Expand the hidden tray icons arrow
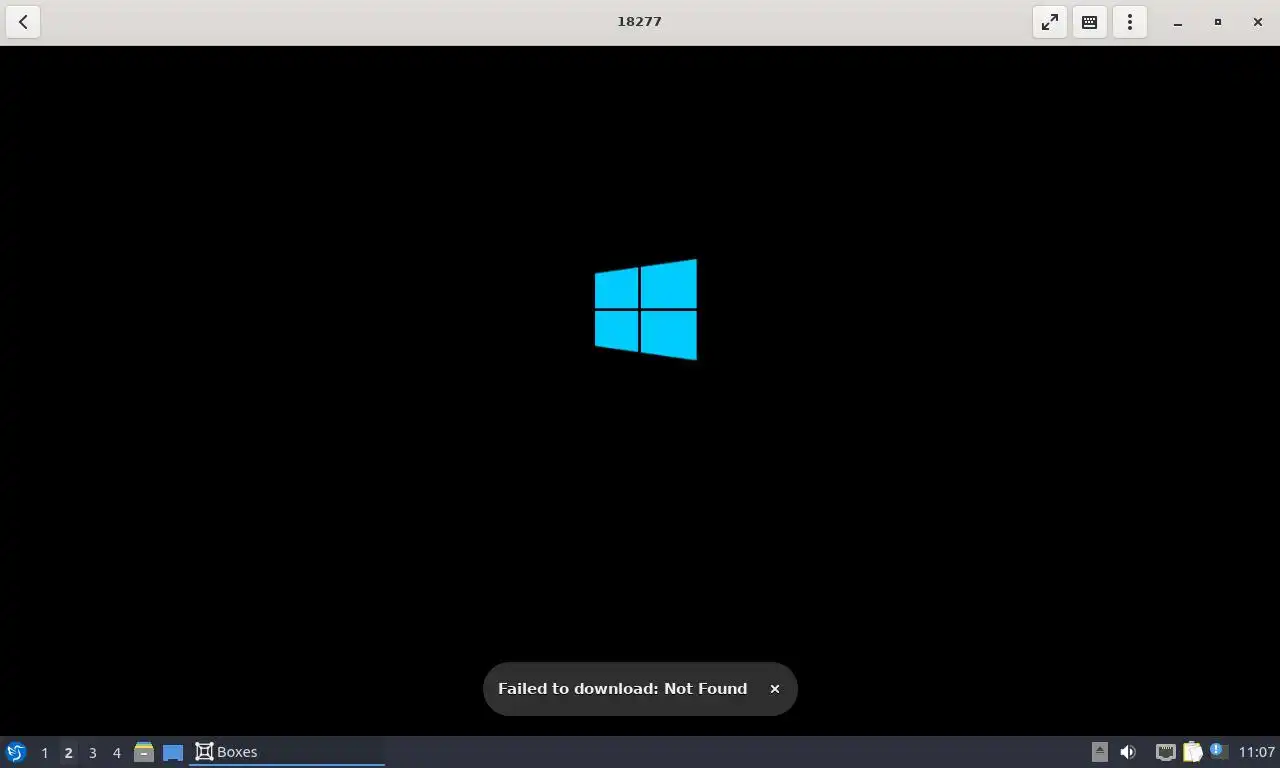The width and height of the screenshot is (1280, 768). point(1099,752)
